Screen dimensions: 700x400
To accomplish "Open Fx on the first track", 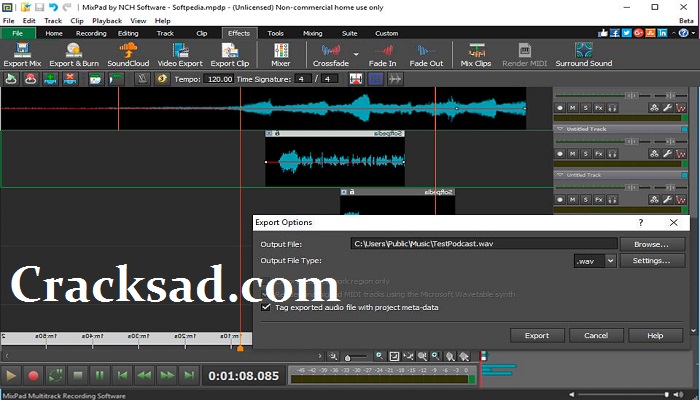I will coord(599,108).
